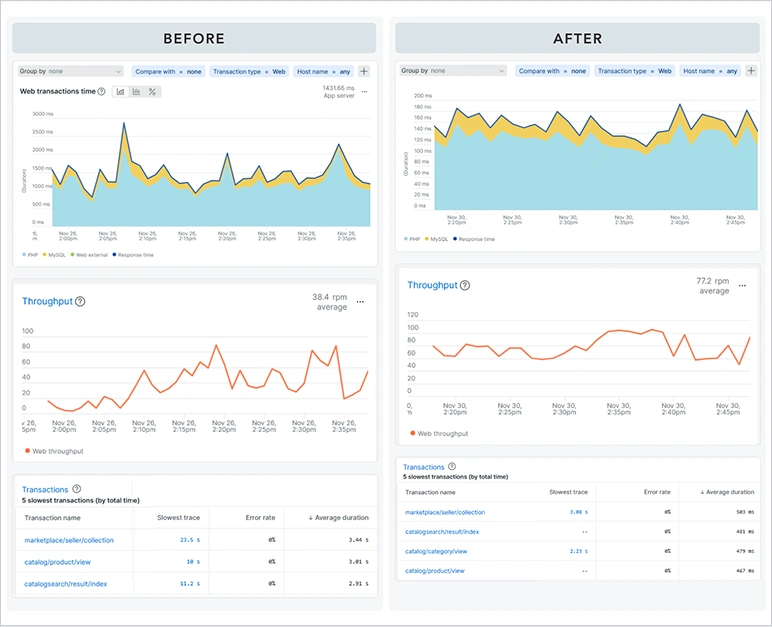Click Host name any filter in BEFORE panel
The width and height of the screenshot is (772, 627).
click(323, 71)
